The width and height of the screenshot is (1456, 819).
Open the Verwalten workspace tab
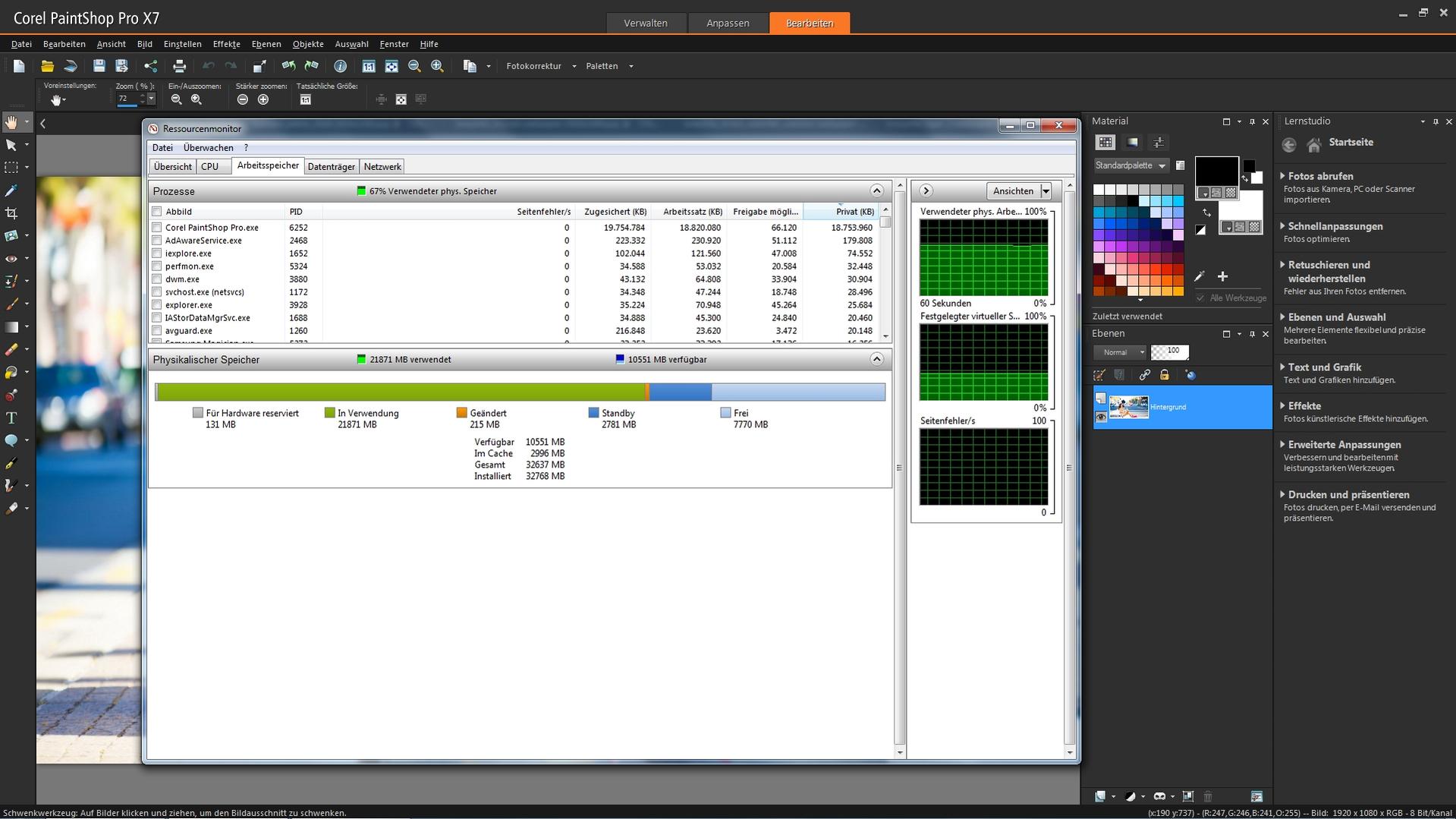coord(646,23)
